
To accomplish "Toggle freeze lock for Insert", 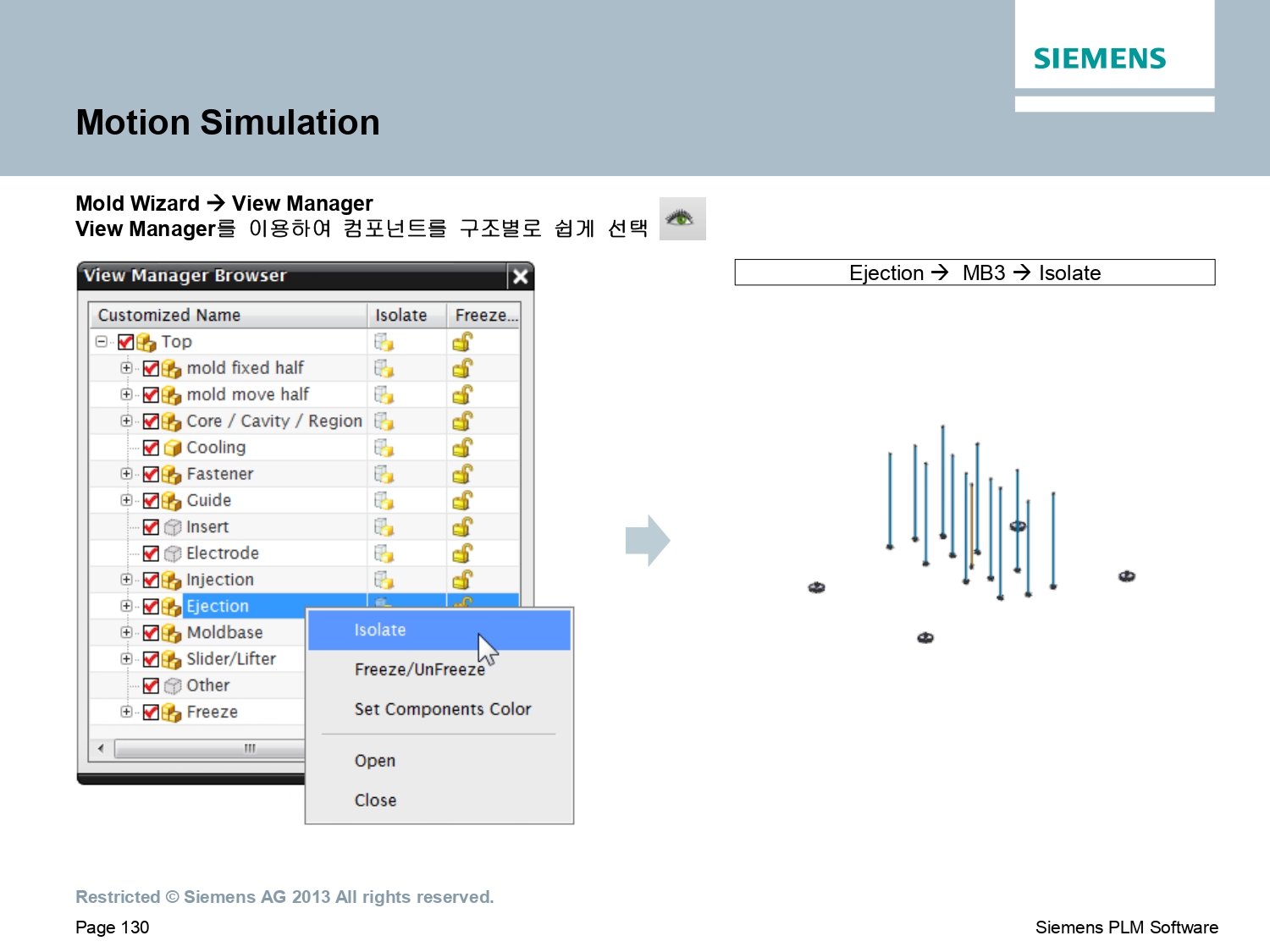I will (462, 526).
